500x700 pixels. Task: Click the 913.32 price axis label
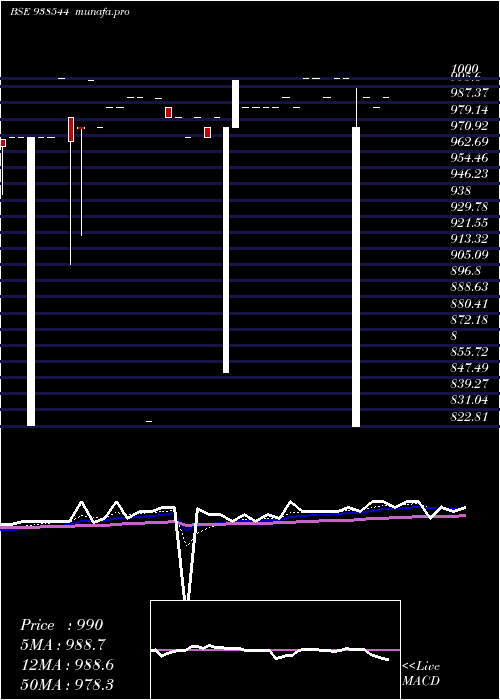click(469, 238)
